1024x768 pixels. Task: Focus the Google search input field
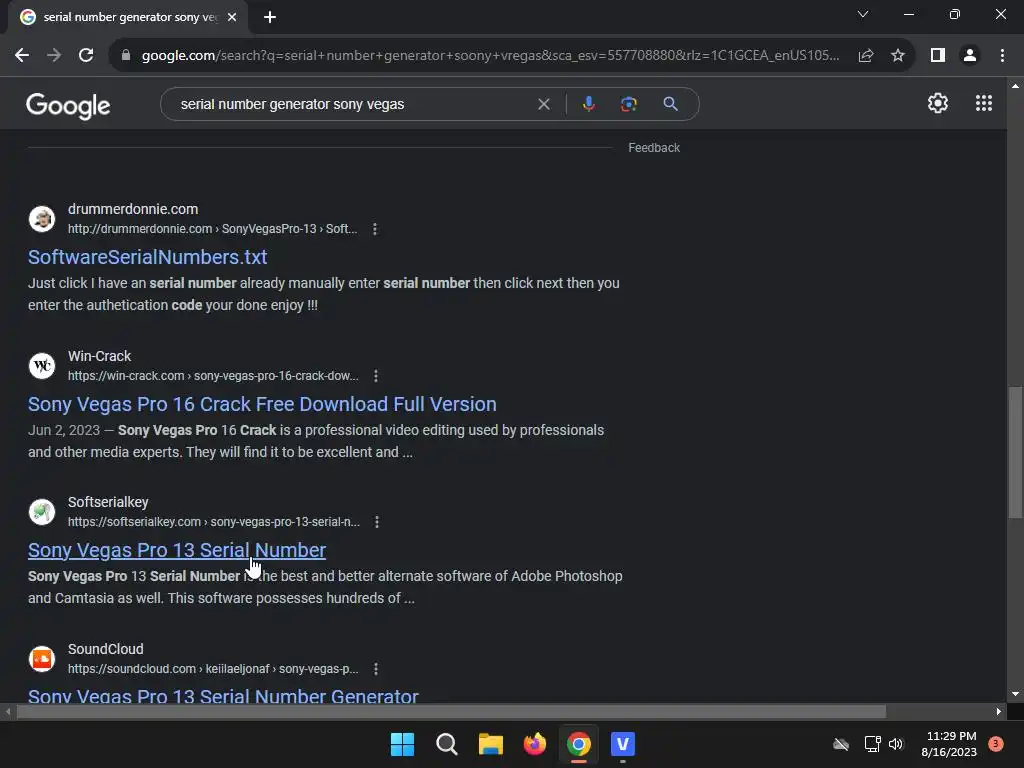(x=356, y=104)
